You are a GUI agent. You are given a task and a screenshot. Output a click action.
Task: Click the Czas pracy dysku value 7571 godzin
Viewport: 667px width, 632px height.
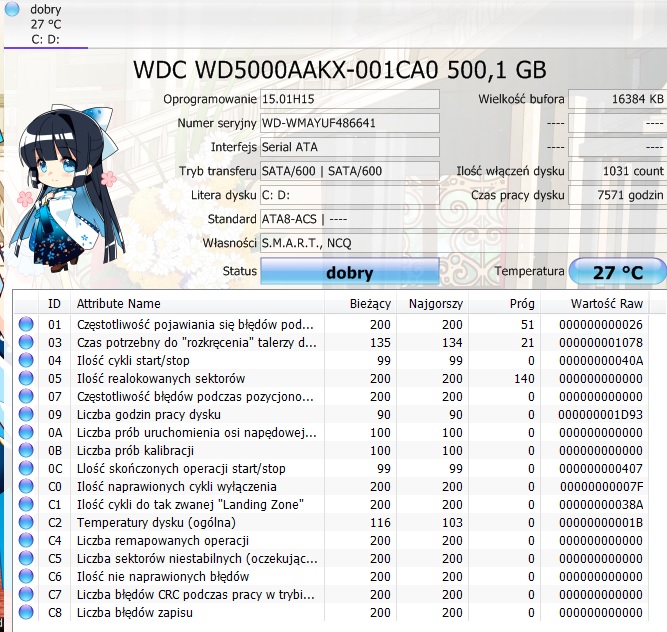pos(618,195)
